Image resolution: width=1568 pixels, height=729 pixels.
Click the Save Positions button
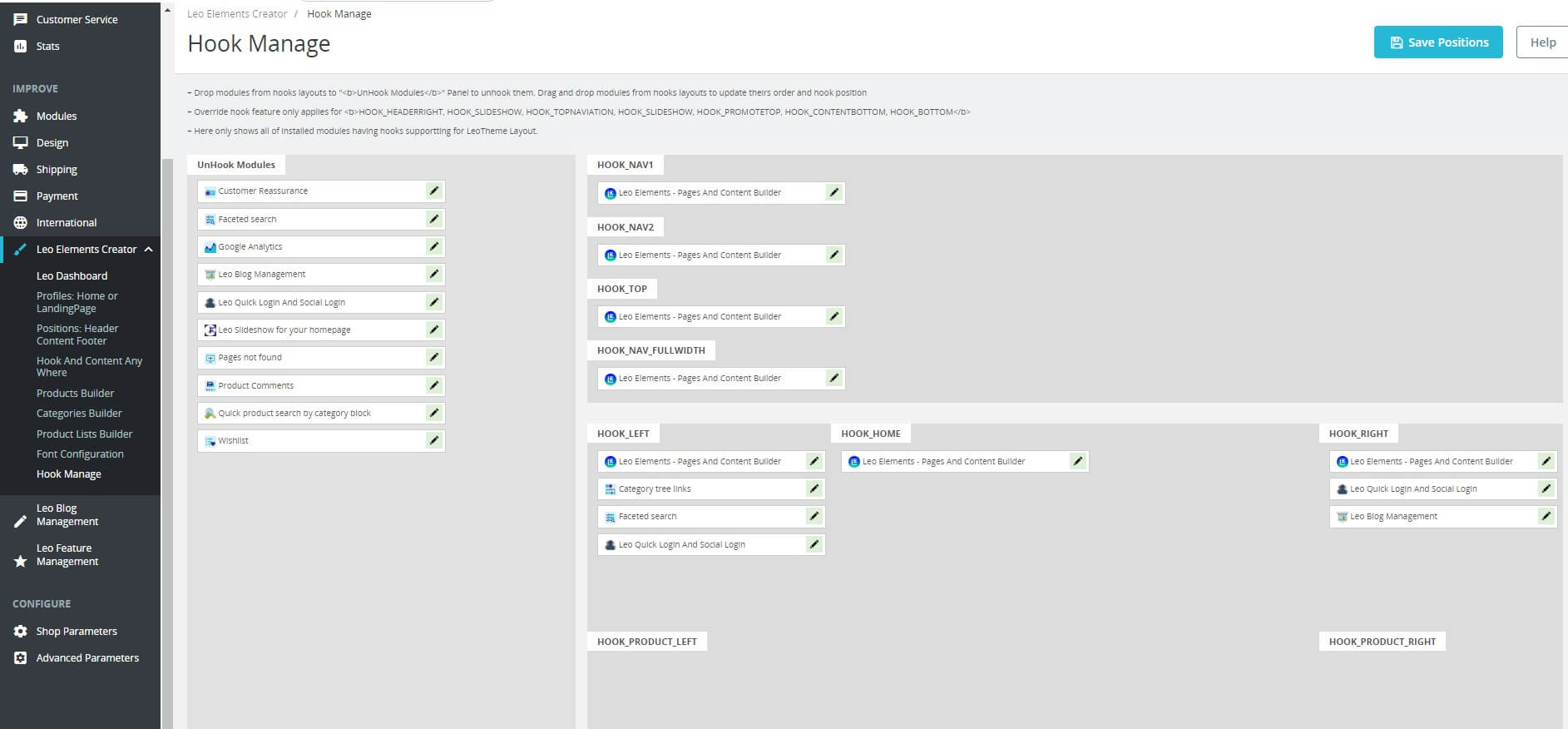(x=1437, y=42)
